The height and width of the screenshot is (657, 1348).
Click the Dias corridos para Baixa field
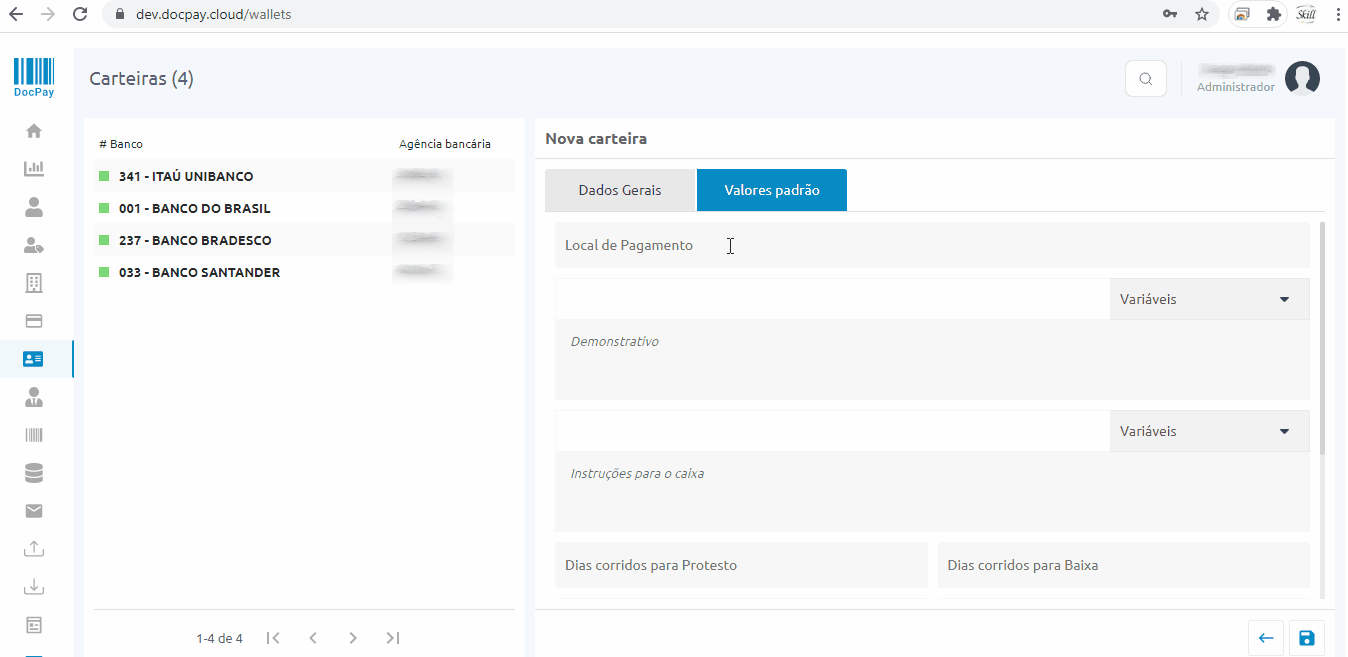[1124, 565]
